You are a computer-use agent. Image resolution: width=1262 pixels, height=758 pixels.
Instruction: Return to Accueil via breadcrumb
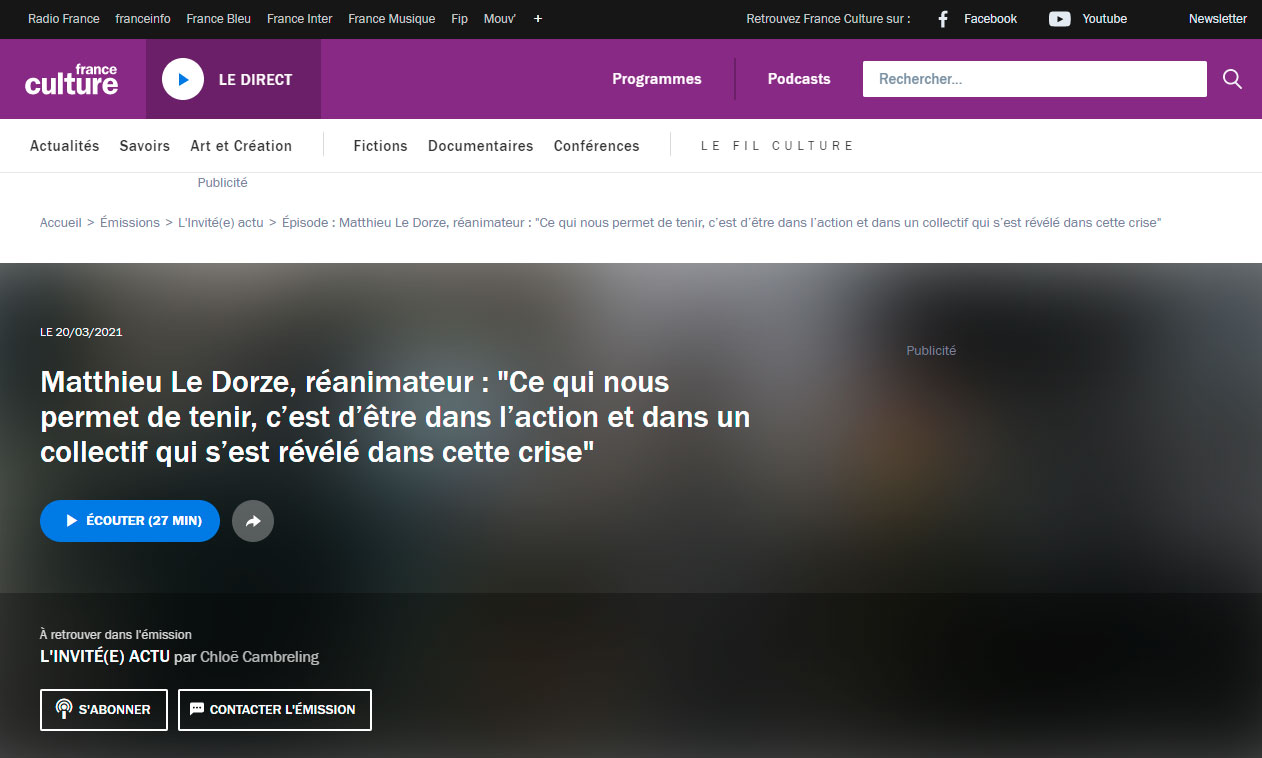(x=61, y=223)
